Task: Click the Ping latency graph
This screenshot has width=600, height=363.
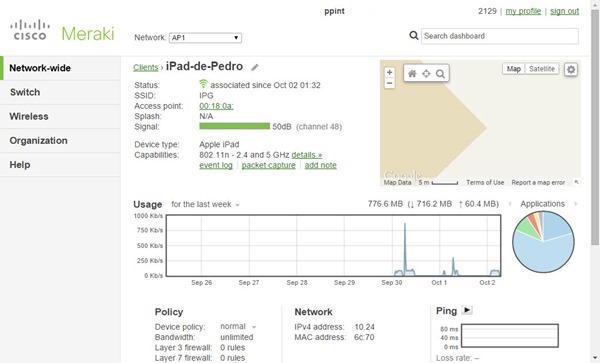Action: pyautogui.click(x=510, y=335)
